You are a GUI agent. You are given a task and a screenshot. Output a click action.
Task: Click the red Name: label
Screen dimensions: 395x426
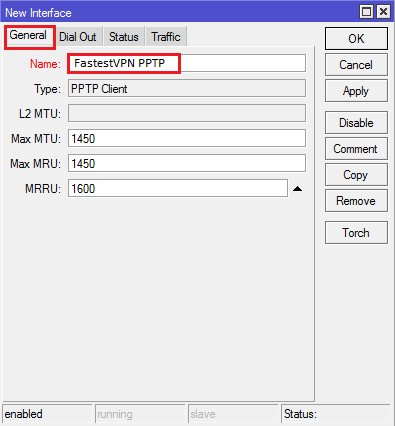(45, 64)
